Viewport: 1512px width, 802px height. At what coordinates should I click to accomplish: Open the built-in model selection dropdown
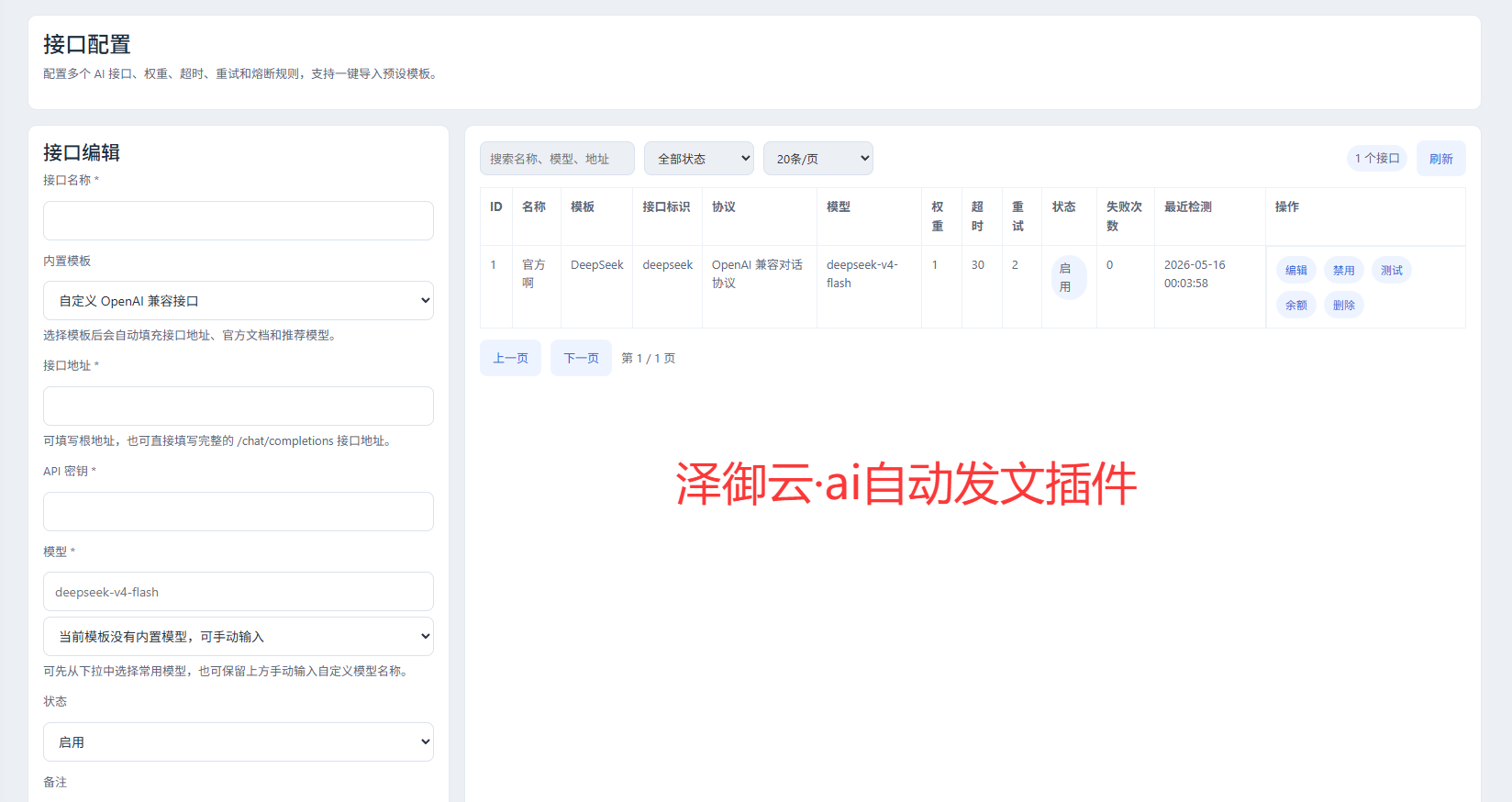pos(239,636)
